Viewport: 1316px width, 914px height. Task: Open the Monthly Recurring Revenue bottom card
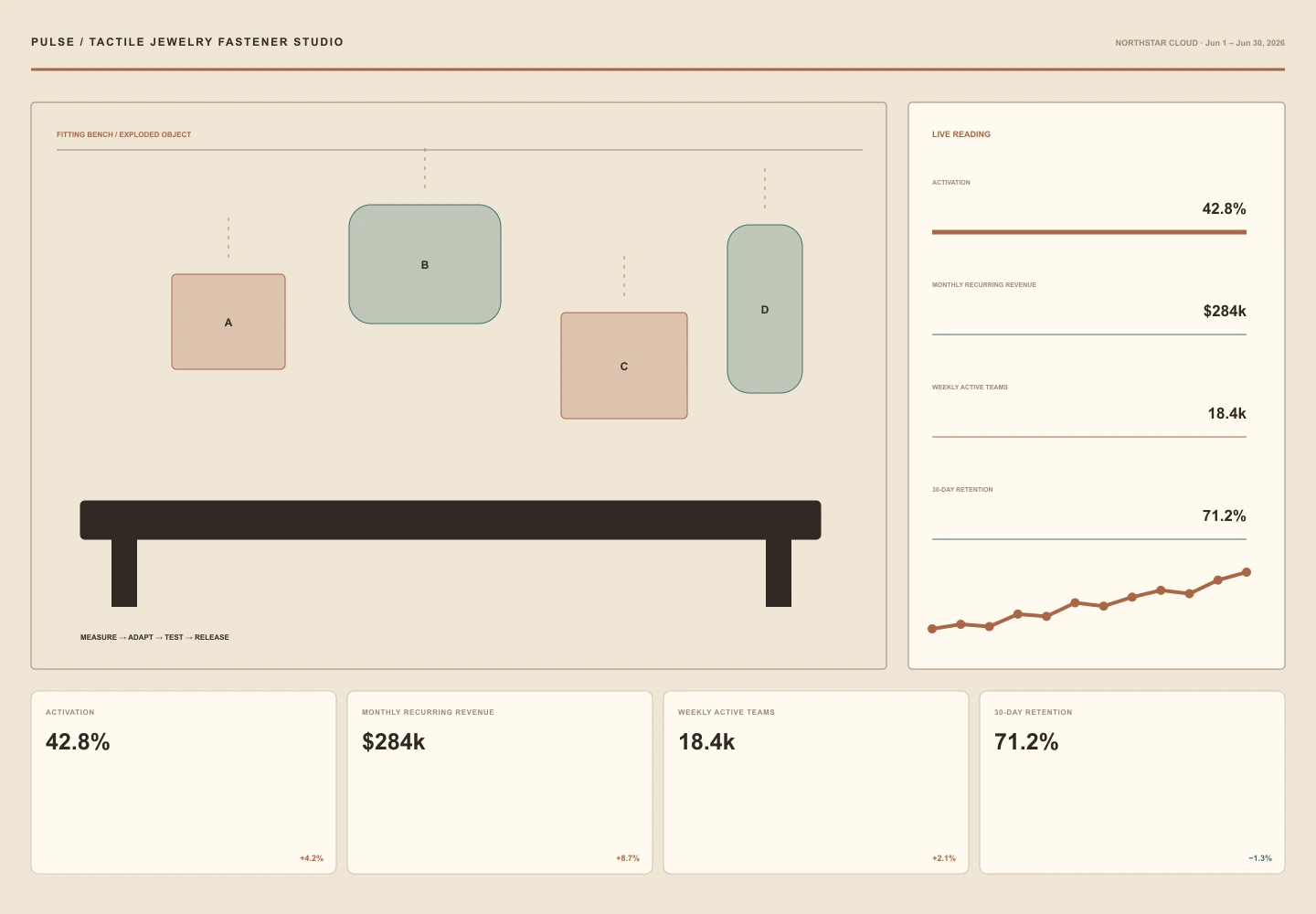[500, 782]
